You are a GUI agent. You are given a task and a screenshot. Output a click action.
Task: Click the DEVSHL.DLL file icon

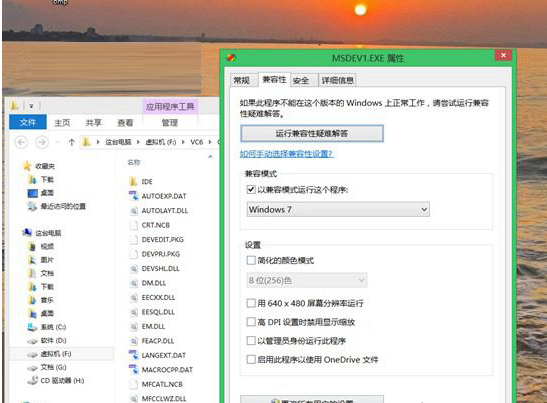(x=134, y=268)
